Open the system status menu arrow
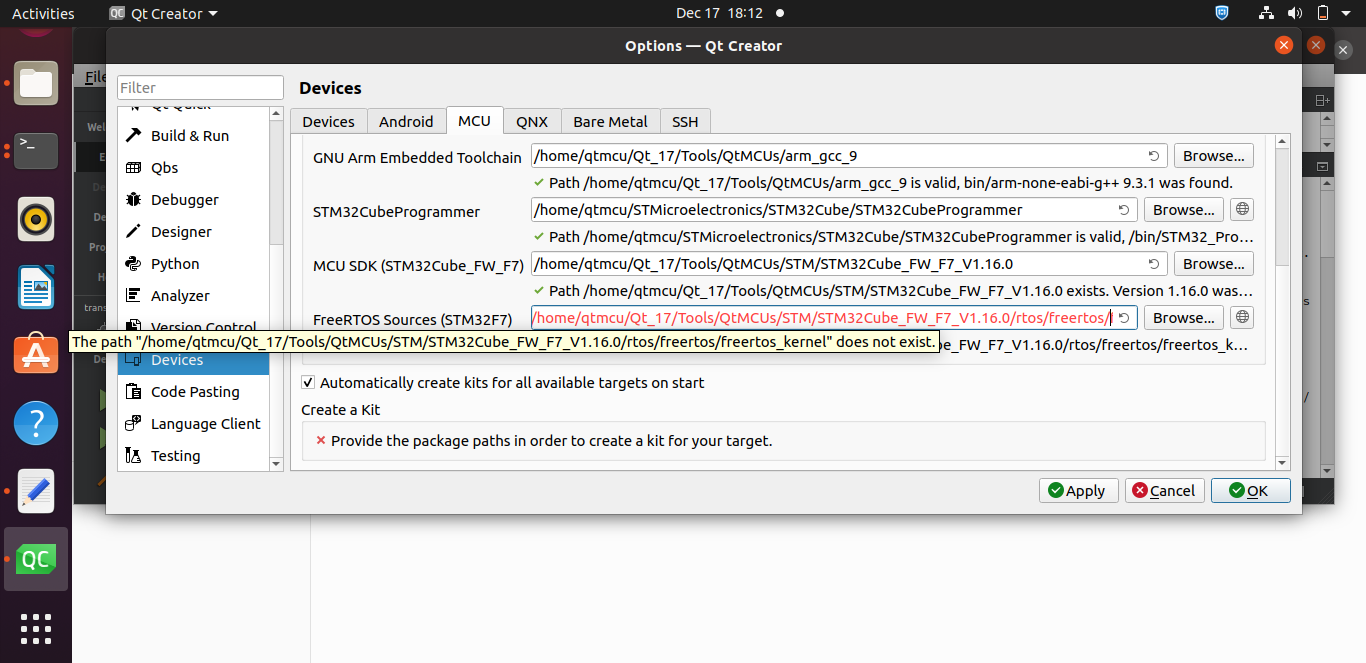The width and height of the screenshot is (1366, 663). [x=1346, y=13]
